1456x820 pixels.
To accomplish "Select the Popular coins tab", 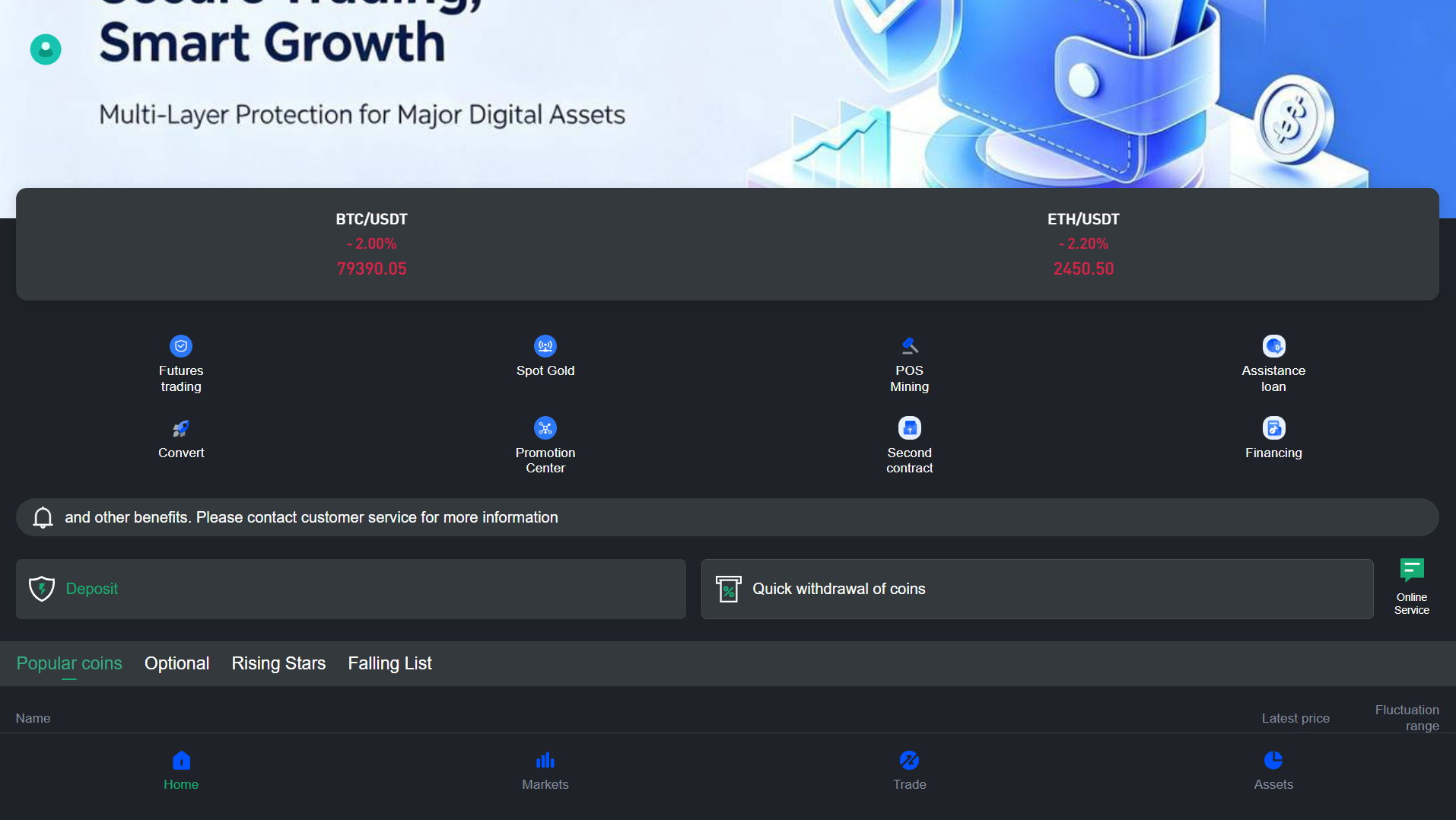I will (69, 663).
